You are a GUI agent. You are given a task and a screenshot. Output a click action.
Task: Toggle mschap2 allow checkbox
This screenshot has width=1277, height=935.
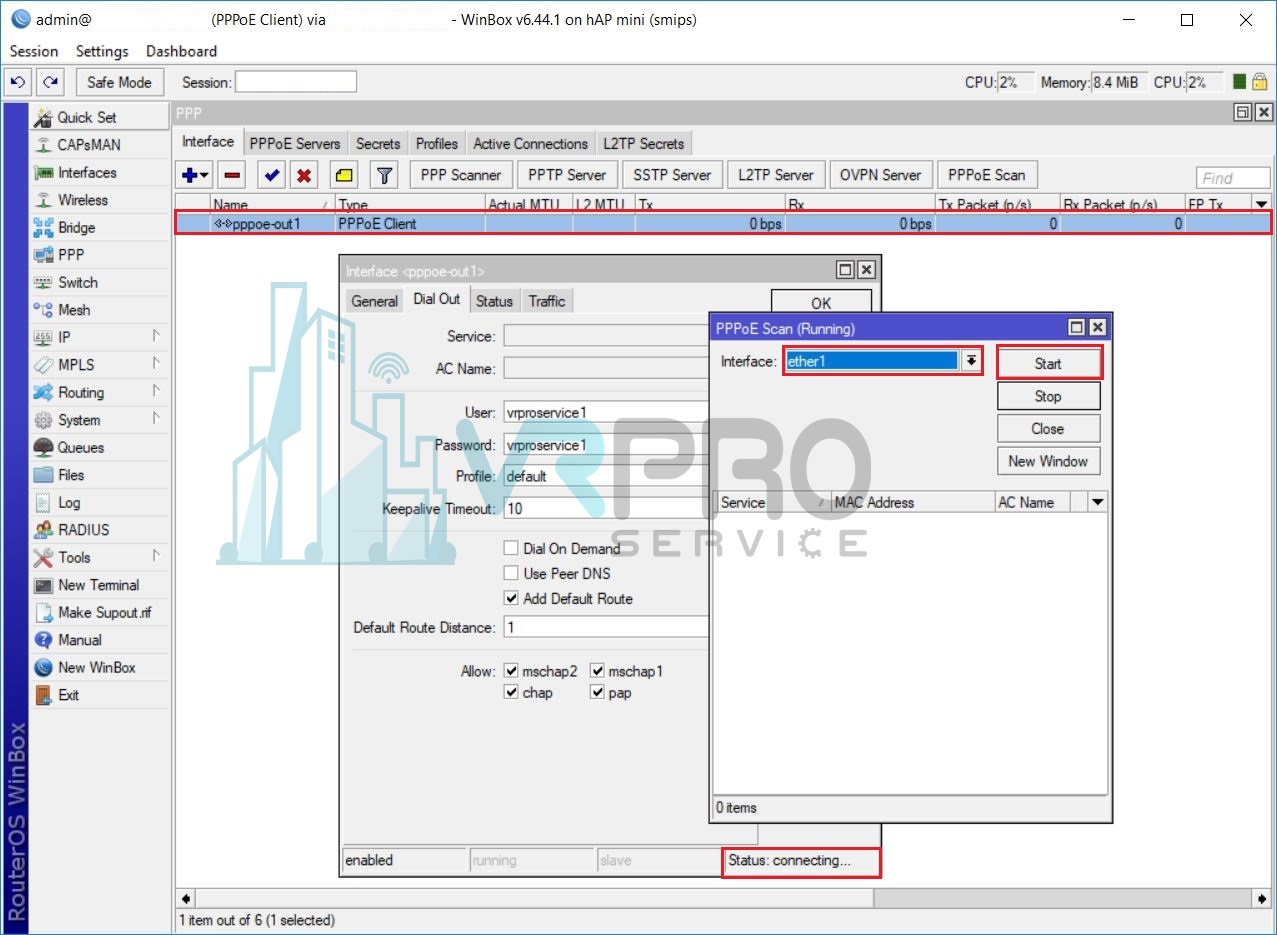[512, 671]
